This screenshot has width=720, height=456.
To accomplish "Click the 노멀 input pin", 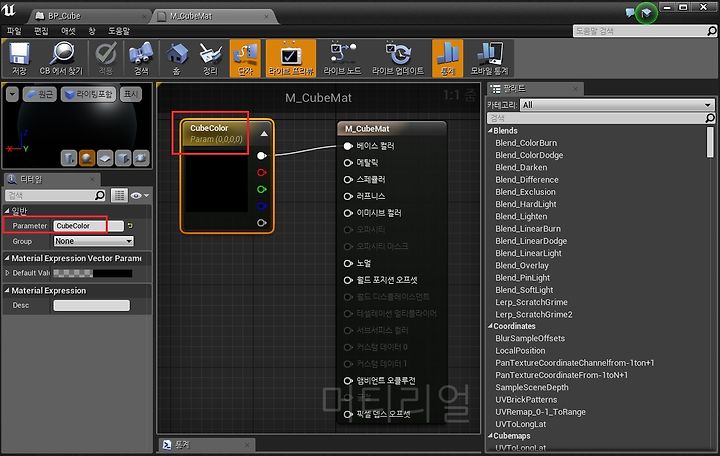I will (348, 263).
